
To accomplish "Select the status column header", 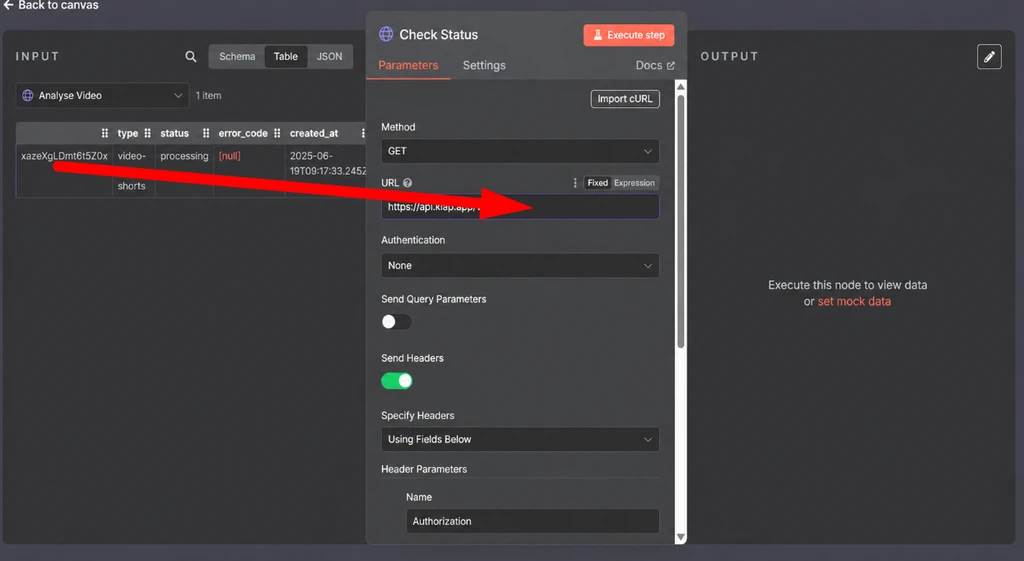I will click(x=174, y=133).
